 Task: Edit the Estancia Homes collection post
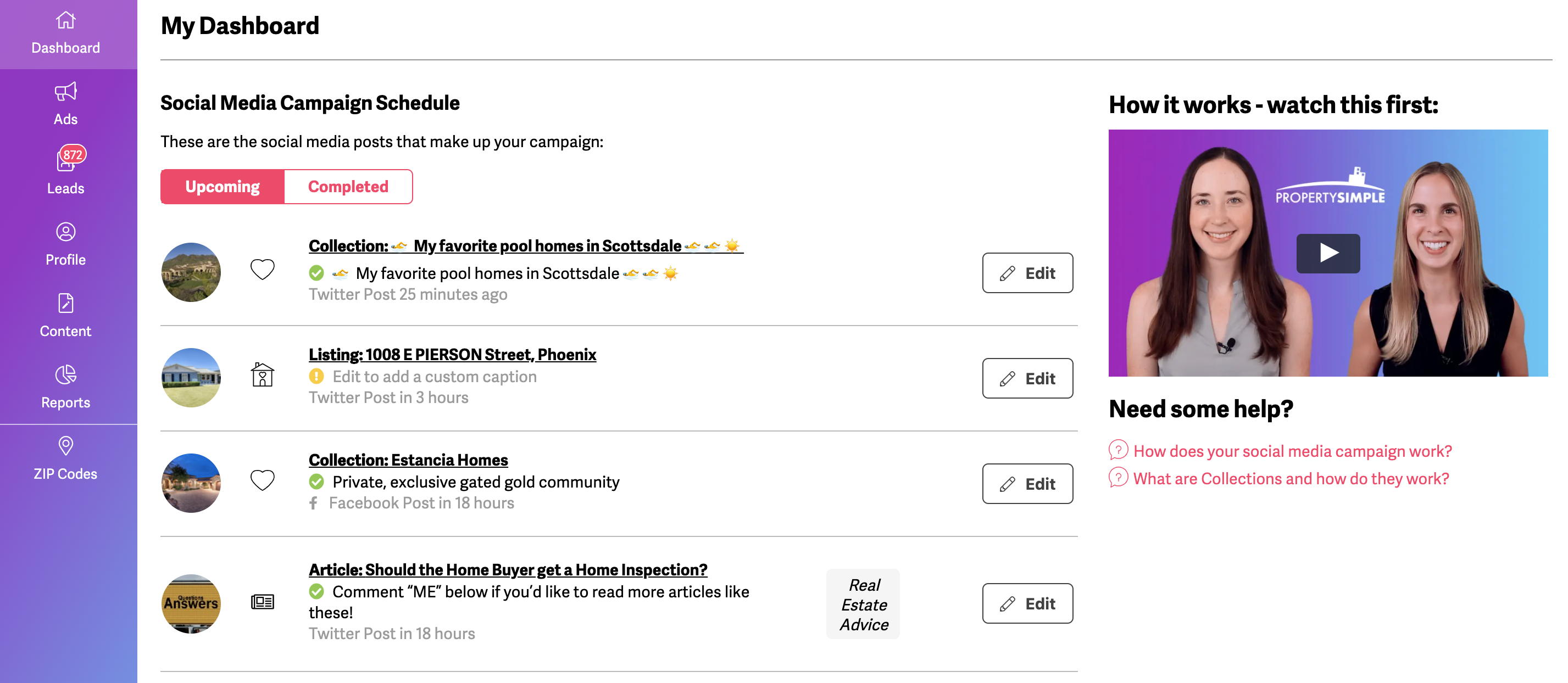(1027, 484)
